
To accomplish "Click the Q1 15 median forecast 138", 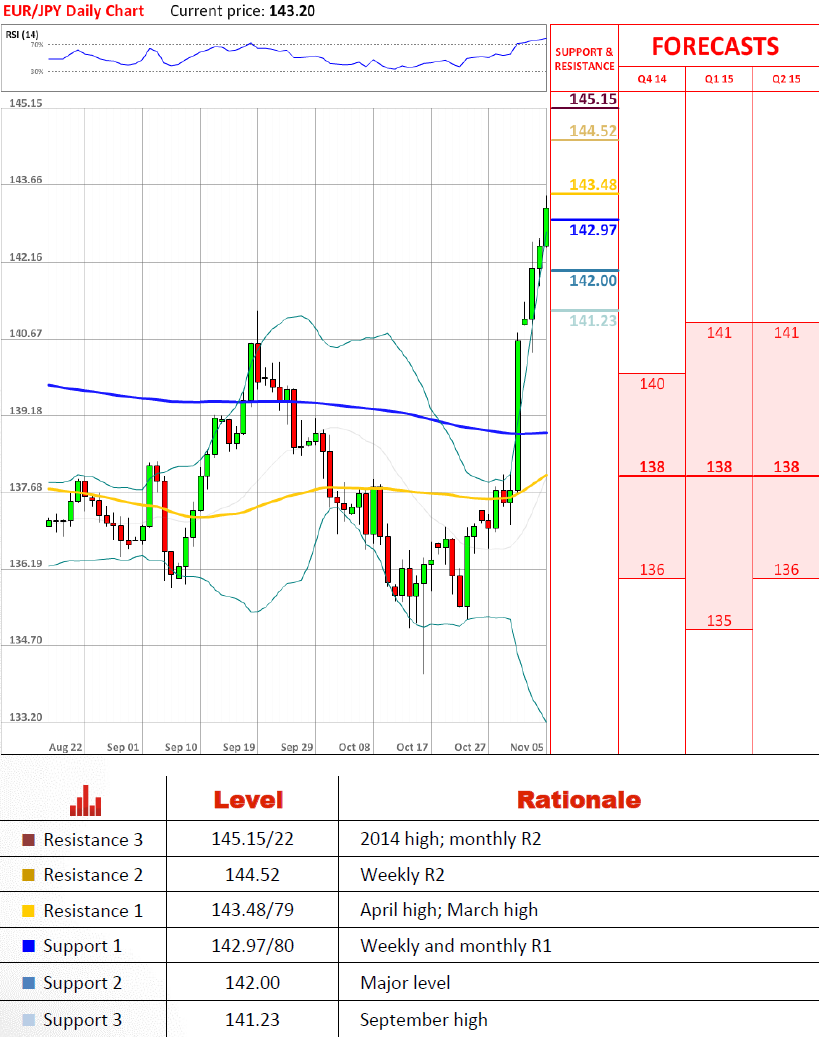I will pyautogui.click(x=718, y=467).
